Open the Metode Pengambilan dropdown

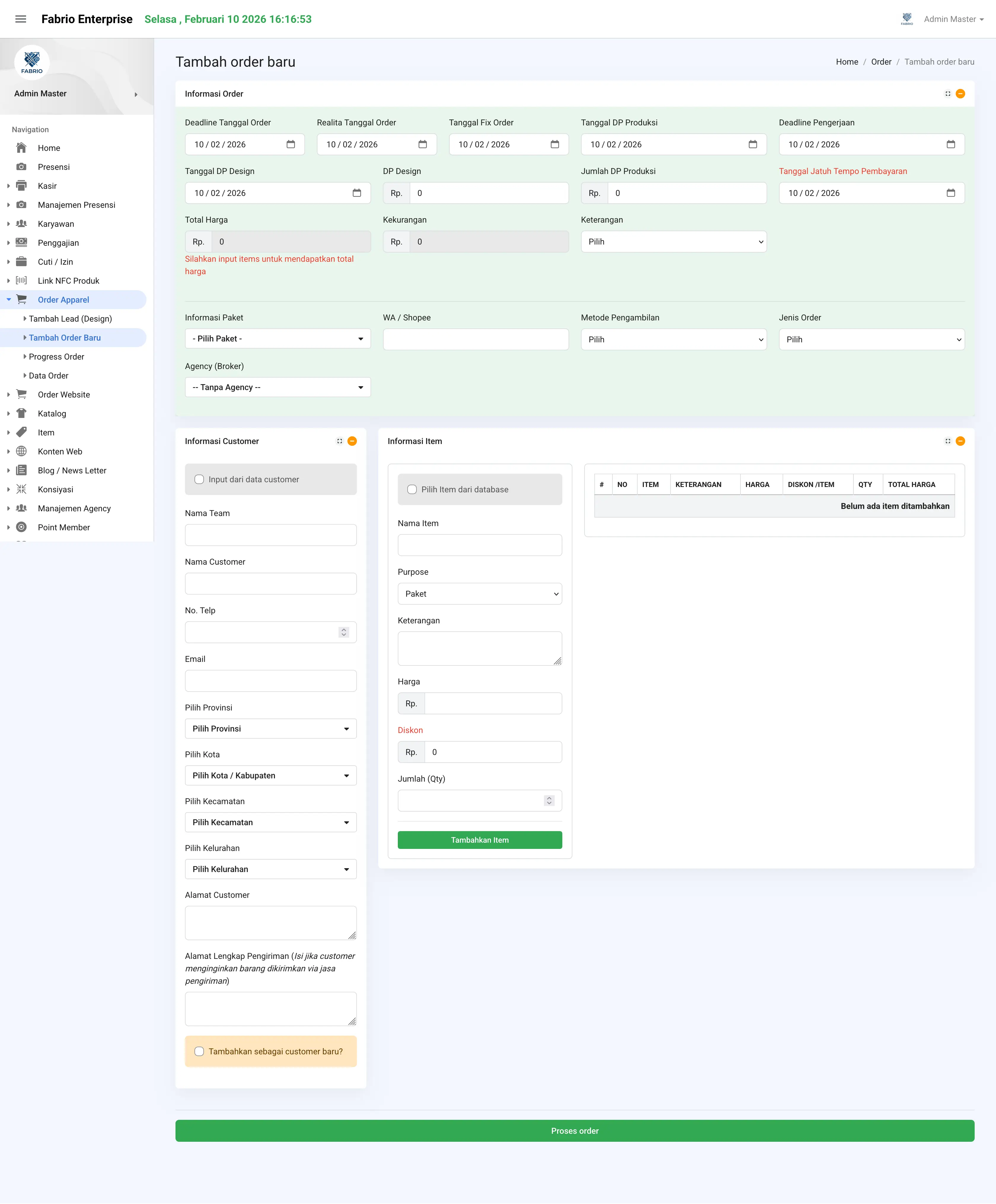673,339
